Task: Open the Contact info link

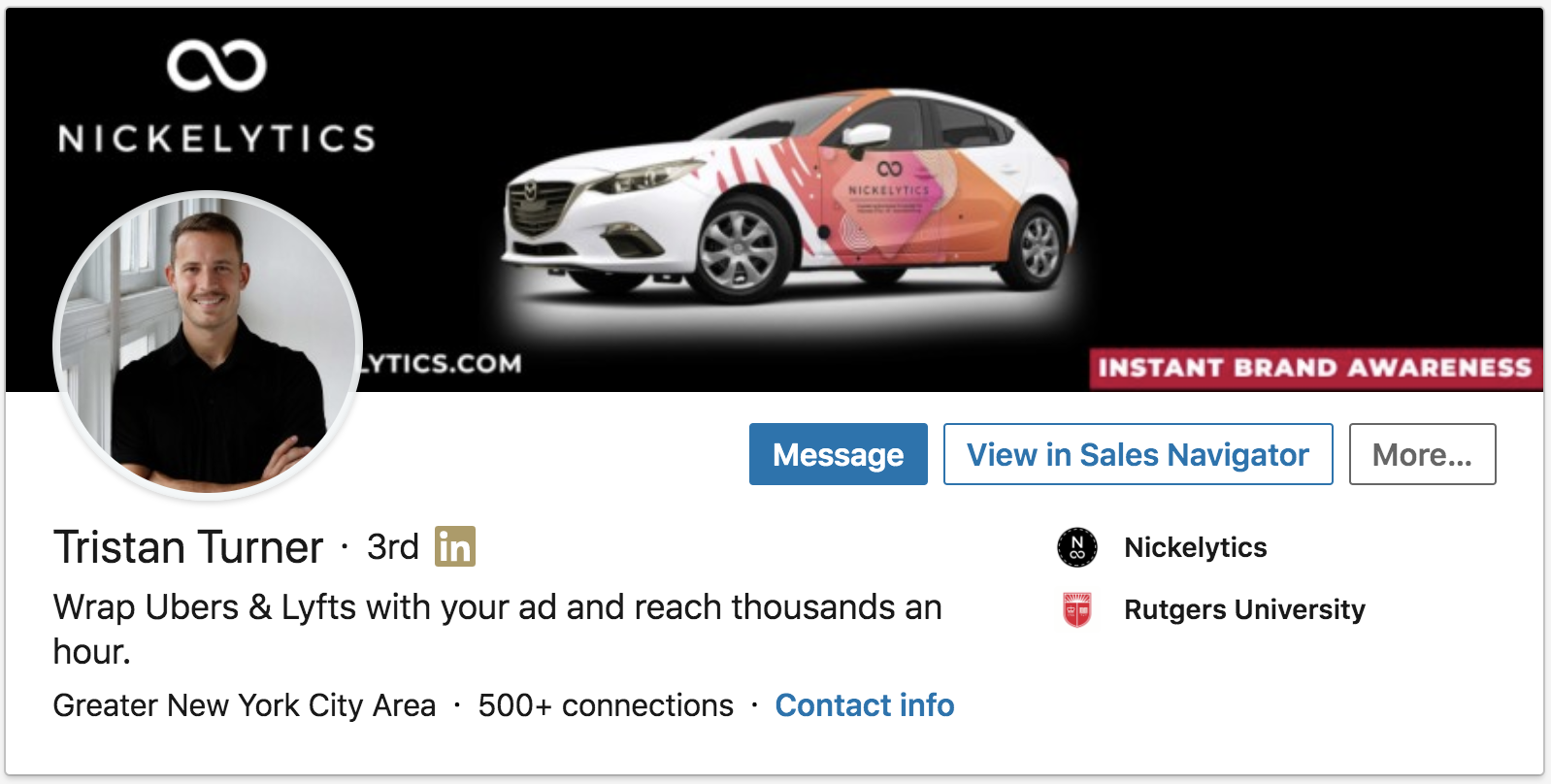Action: [864, 705]
